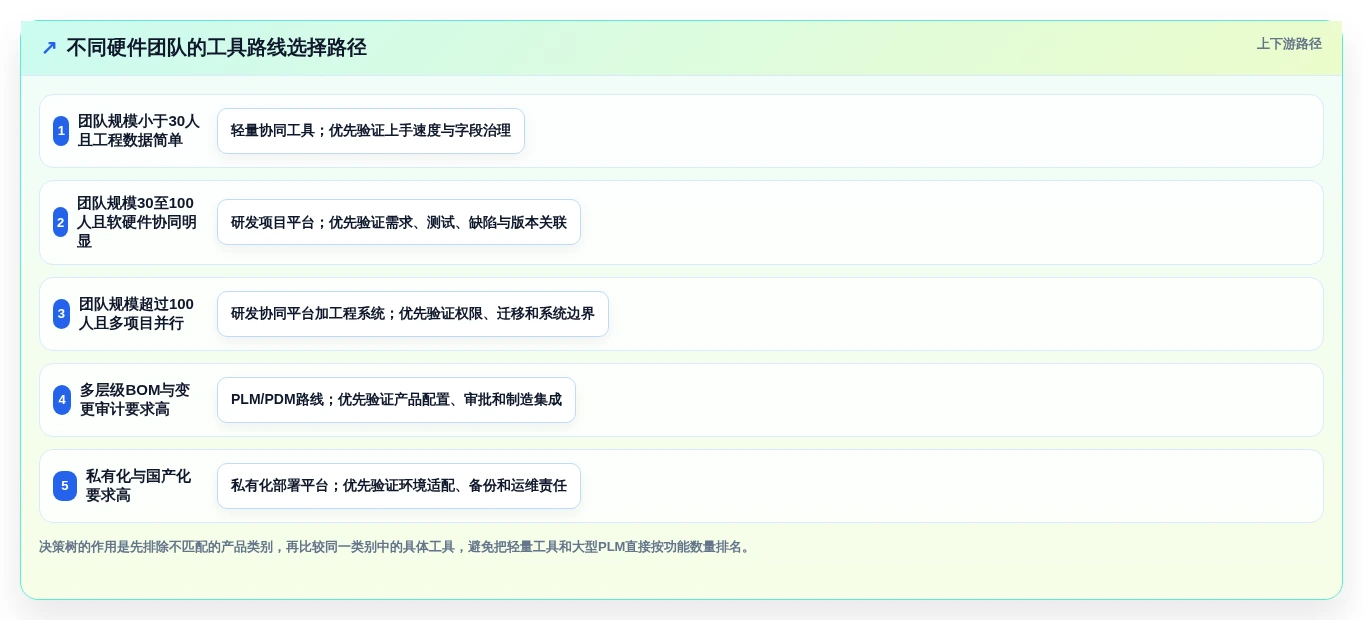Select the step 2 number badge
Image resolution: width=1363 pixels, height=620 pixels.
pyautogui.click(x=61, y=222)
